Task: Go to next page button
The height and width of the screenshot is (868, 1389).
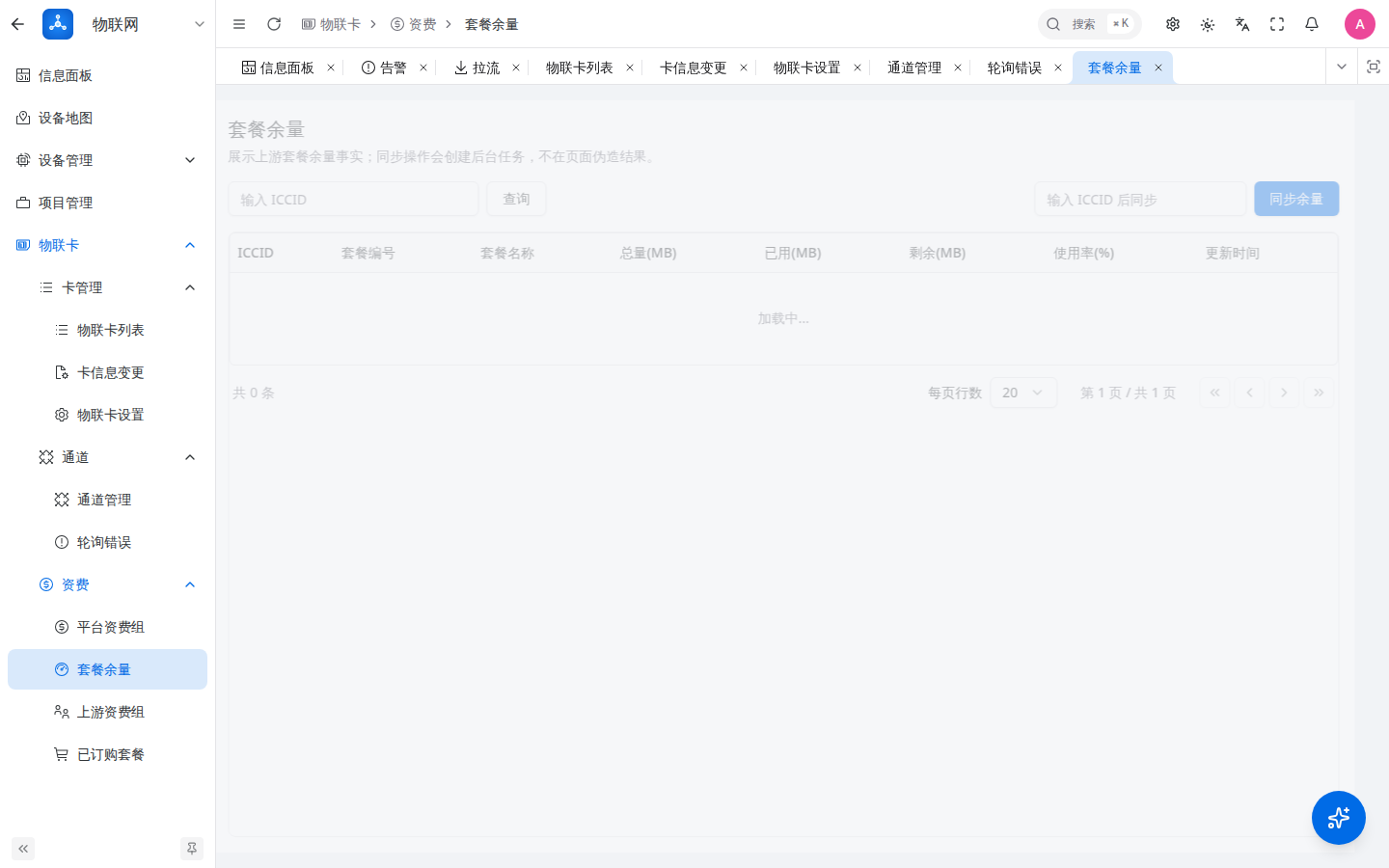Action: (1284, 393)
